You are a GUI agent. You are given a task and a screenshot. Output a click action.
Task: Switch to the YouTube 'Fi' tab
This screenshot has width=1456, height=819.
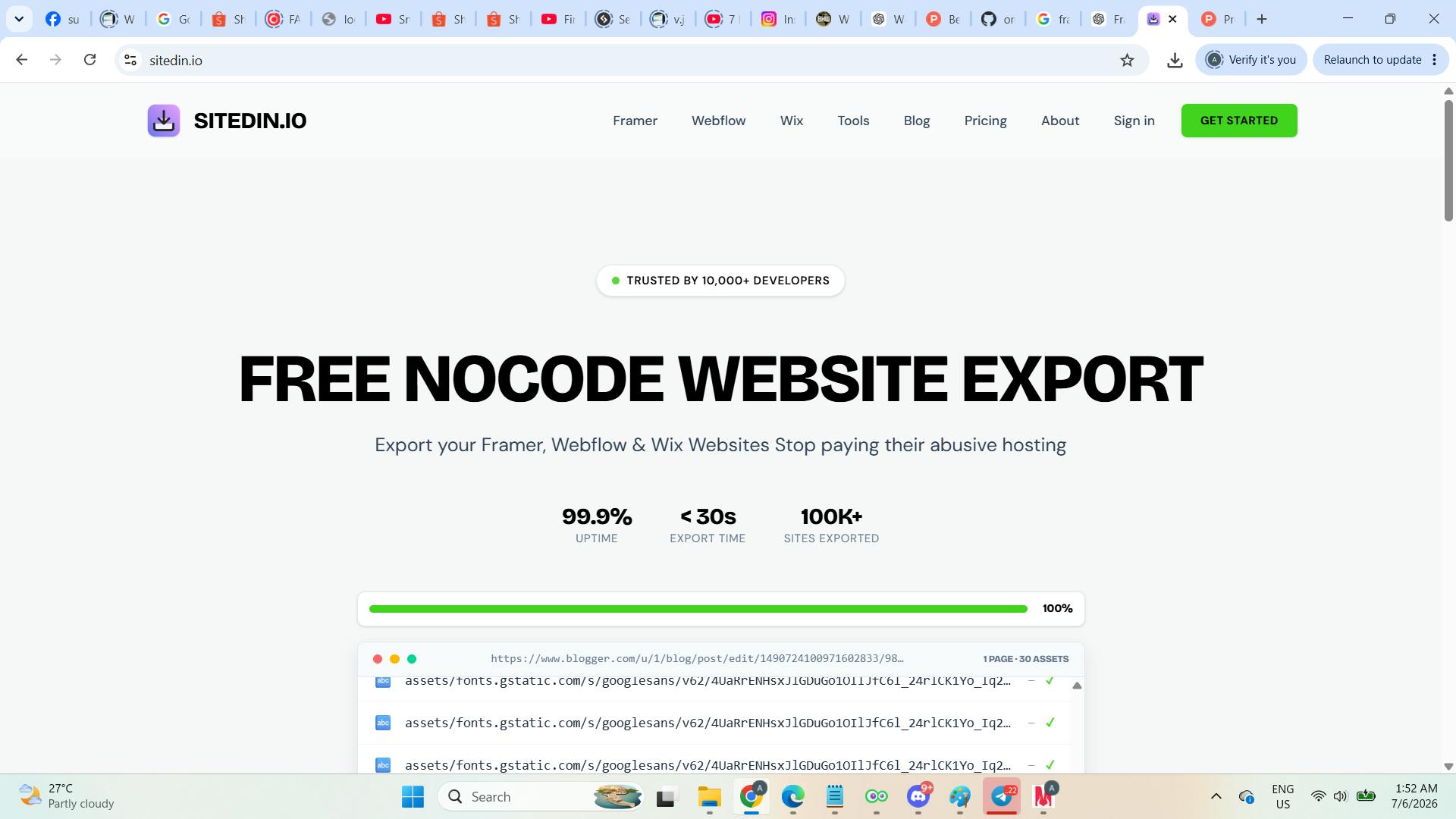[558, 19]
